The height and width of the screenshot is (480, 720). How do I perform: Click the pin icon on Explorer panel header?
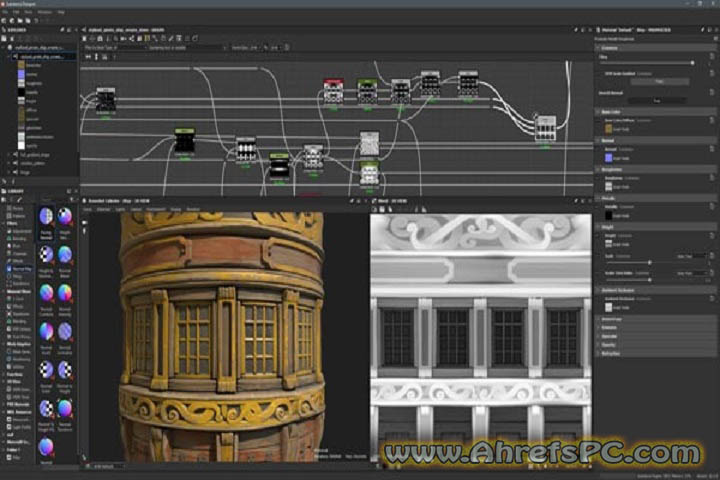pos(62,30)
